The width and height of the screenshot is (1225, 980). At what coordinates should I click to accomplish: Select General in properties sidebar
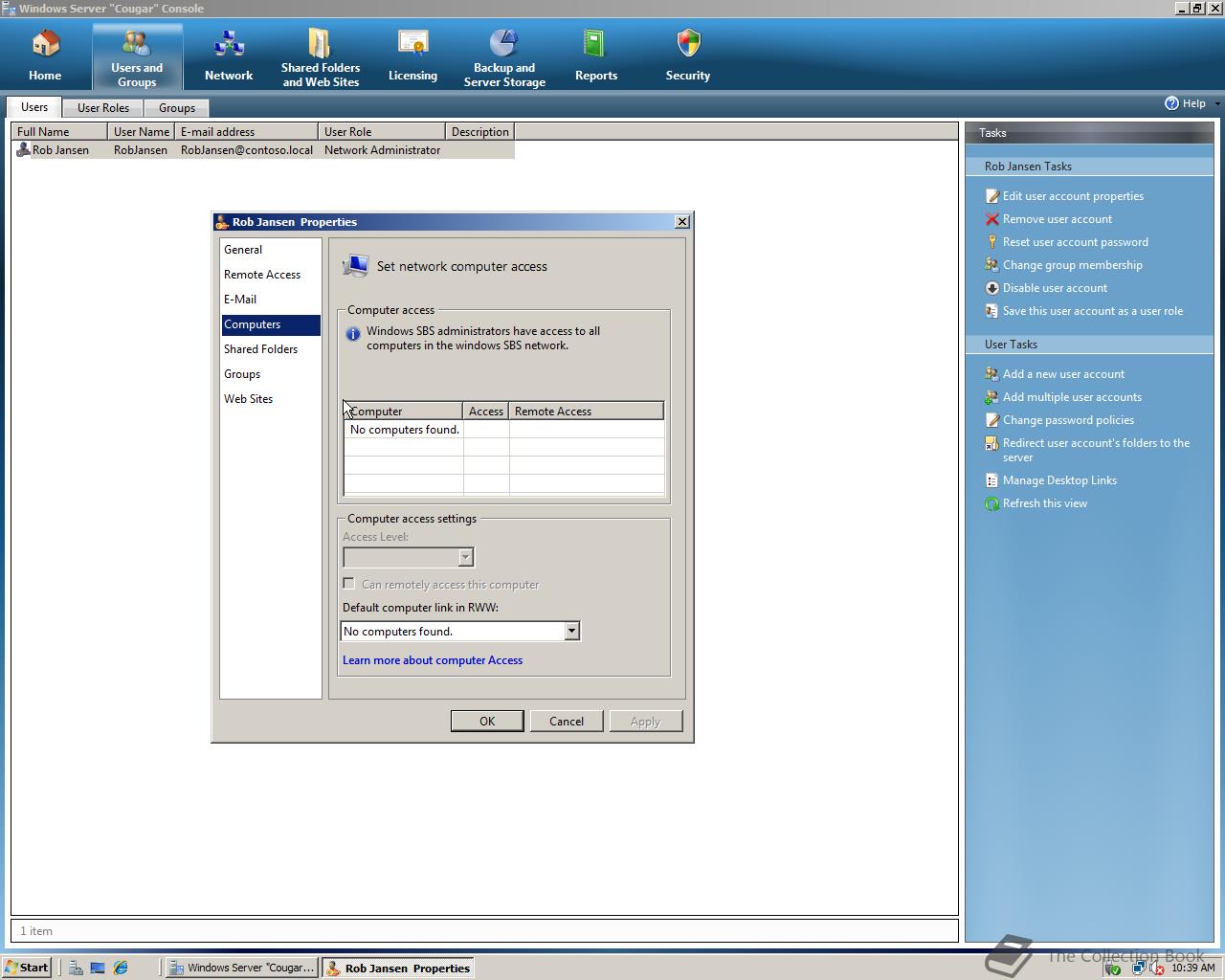click(x=271, y=250)
